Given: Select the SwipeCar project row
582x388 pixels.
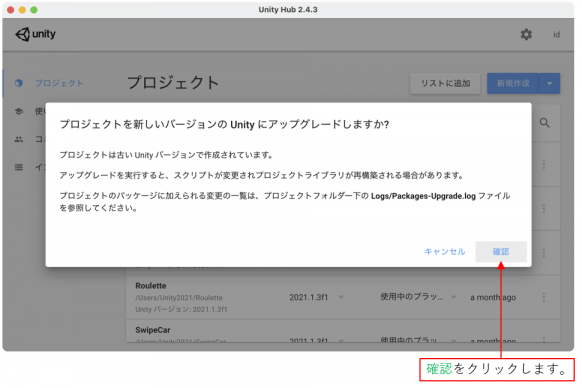Looking at the screenshot, I should coord(343,331).
